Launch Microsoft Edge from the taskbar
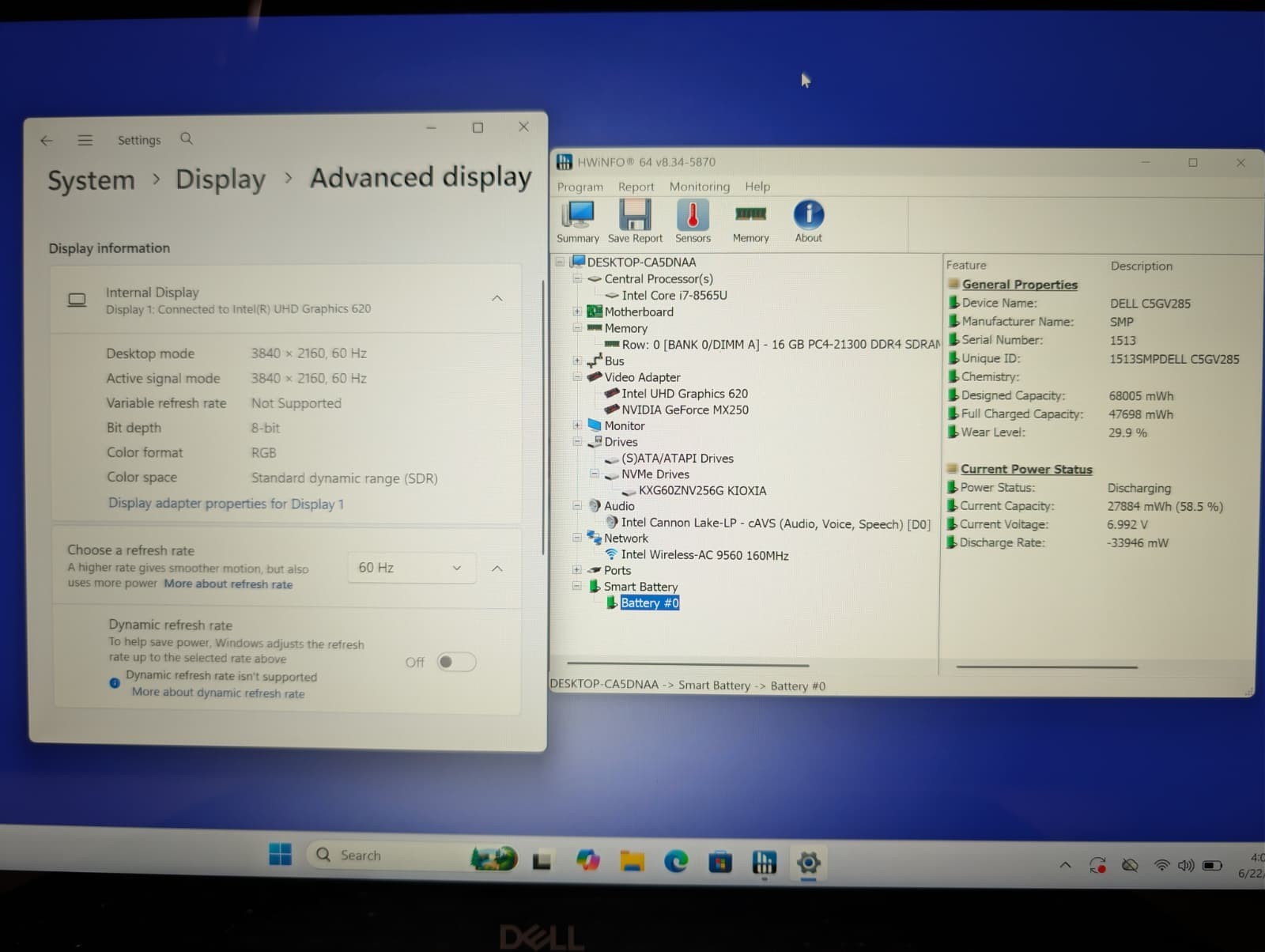The width and height of the screenshot is (1265, 952). [x=676, y=860]
